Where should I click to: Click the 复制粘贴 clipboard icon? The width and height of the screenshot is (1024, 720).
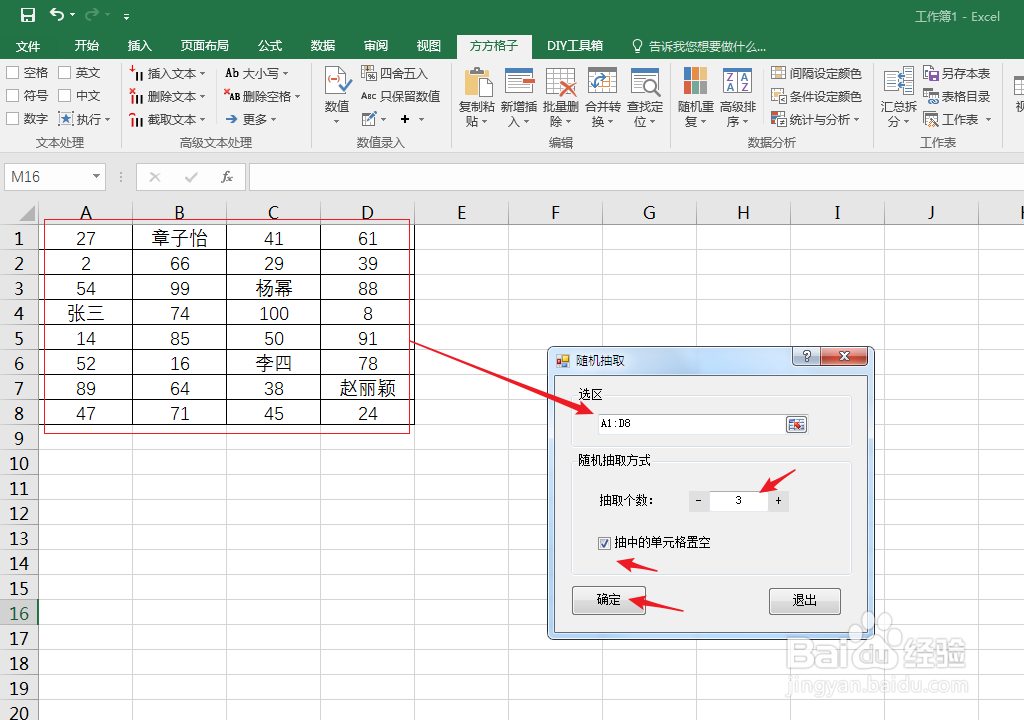[477, 83]
